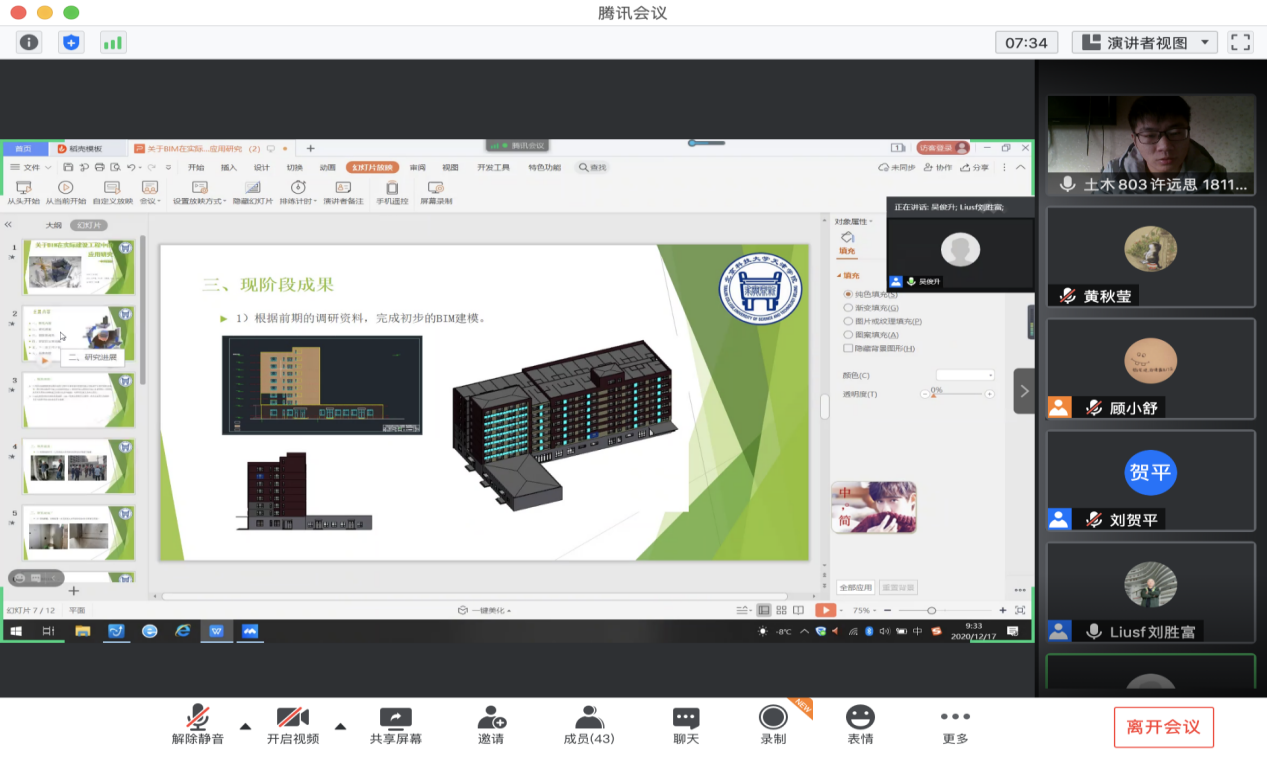Enter full screen mode
1267x757 pixels.
pyautogui.click(x=1240, y=42)
